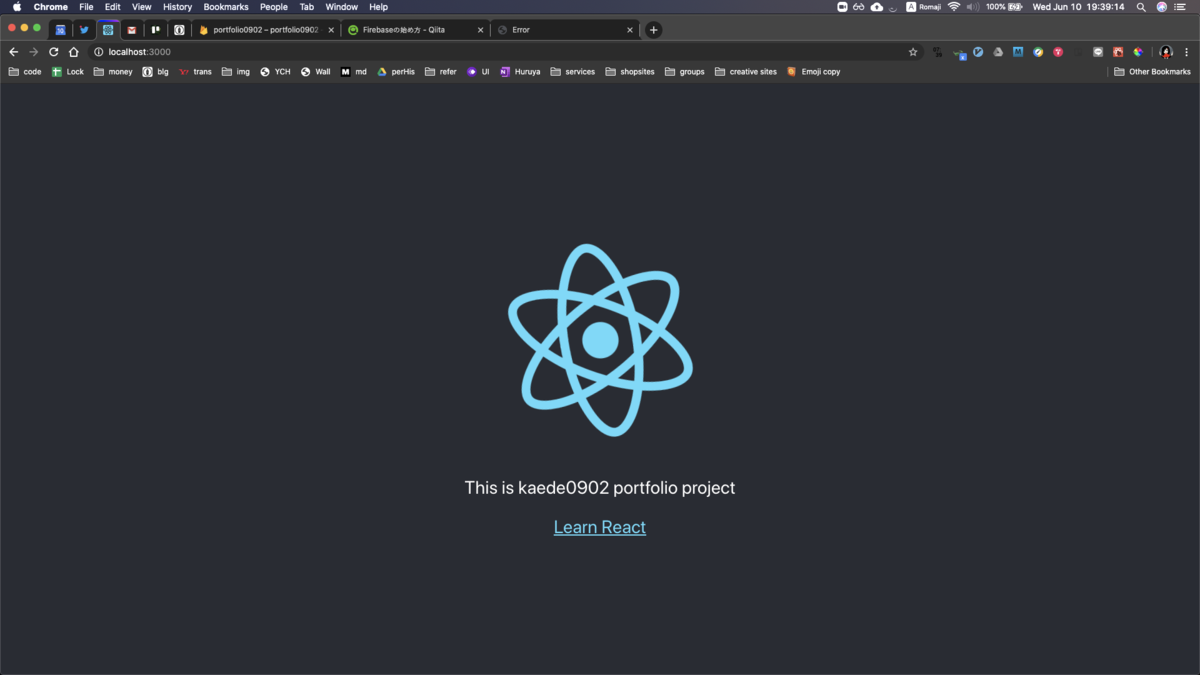Open the perHis bookmark
Viewport: 1200px width, 675px height.
pos(396,72)
